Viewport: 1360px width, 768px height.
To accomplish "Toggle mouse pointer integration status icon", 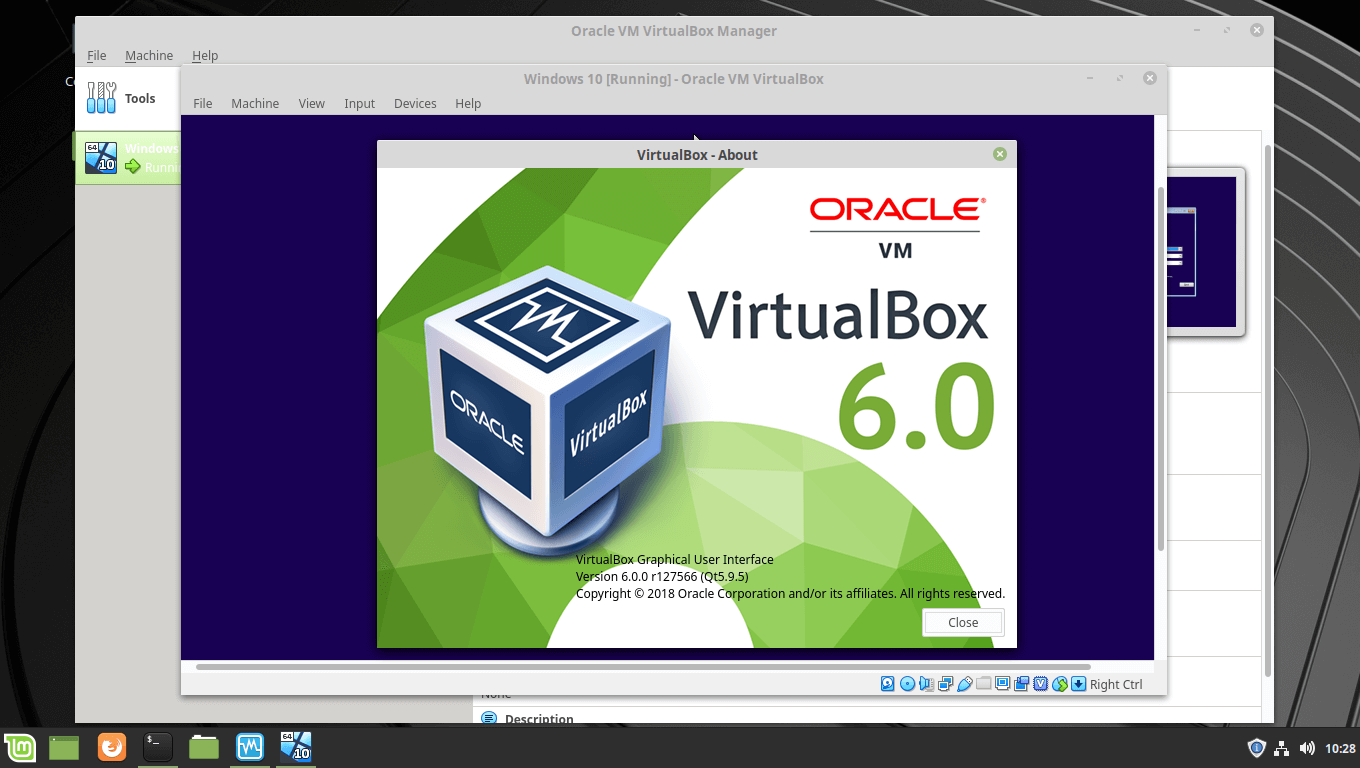I will (x=1059, y=683).
